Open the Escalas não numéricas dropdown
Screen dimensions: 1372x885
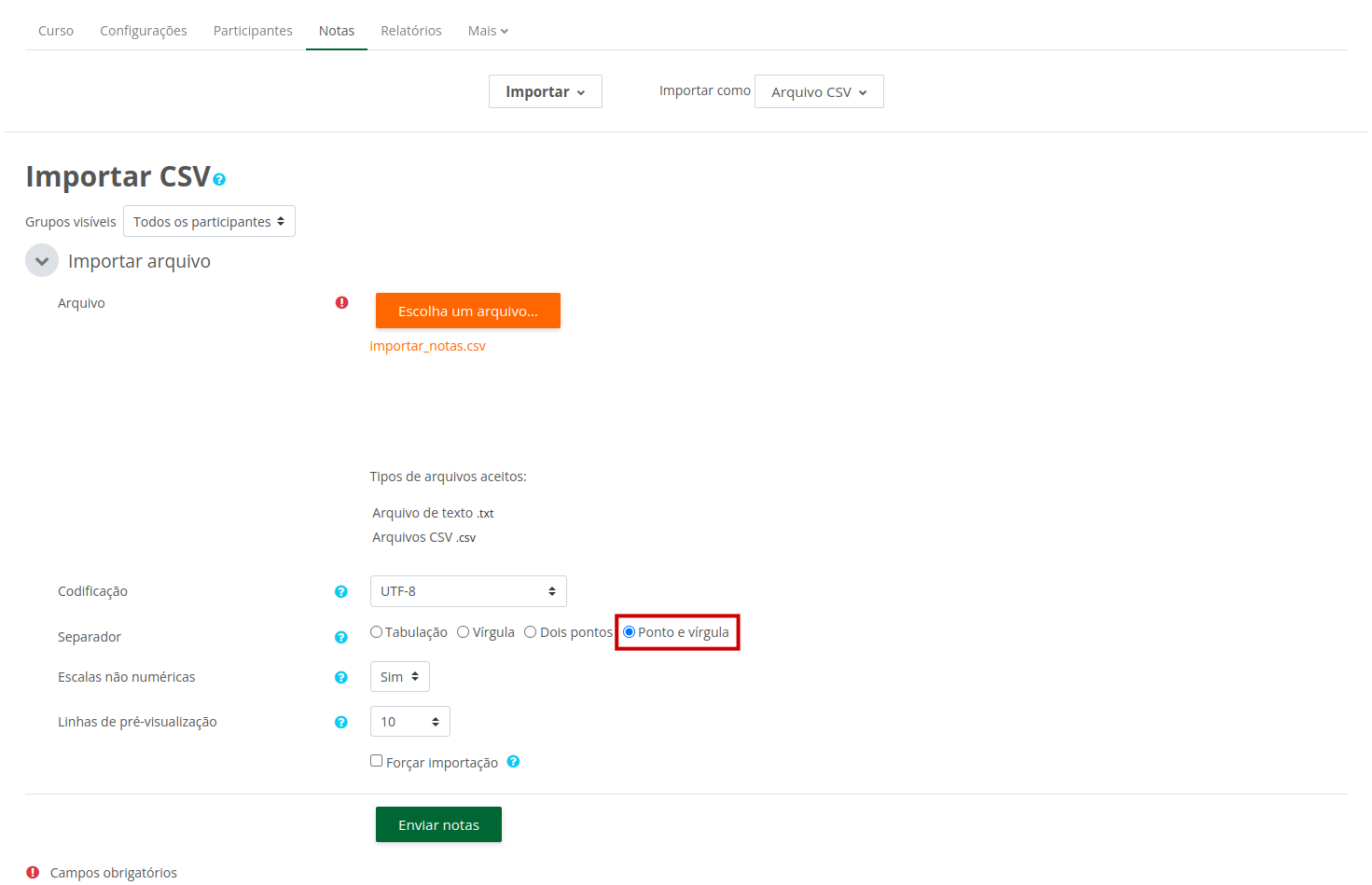pos(399,676)
